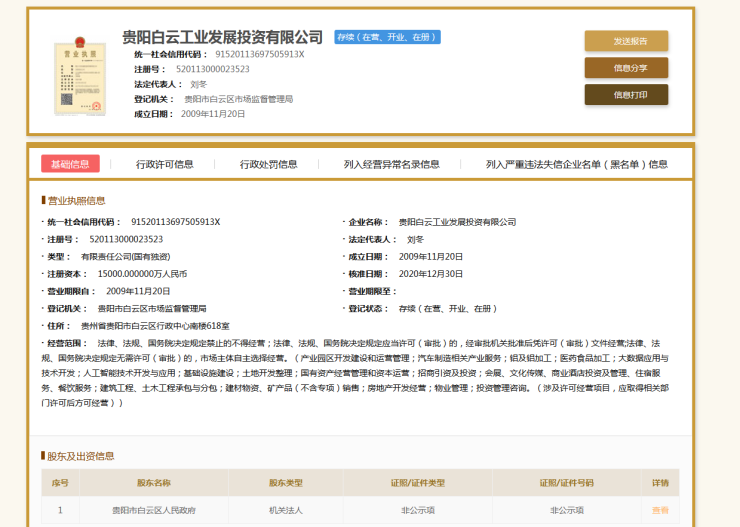Click the 营业执照信息 section heading

click(76, 201)
